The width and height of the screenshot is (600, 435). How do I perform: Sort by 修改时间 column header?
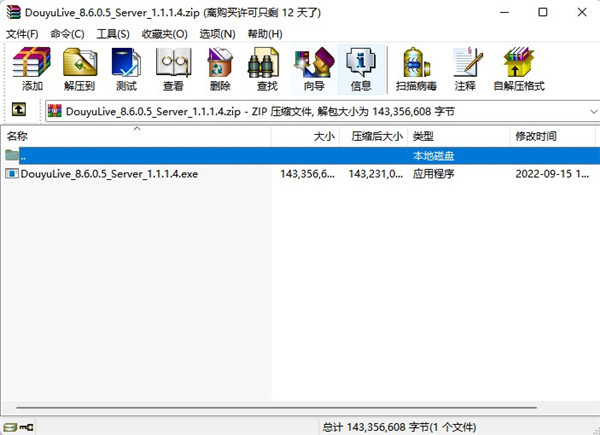tap(550, 135)
